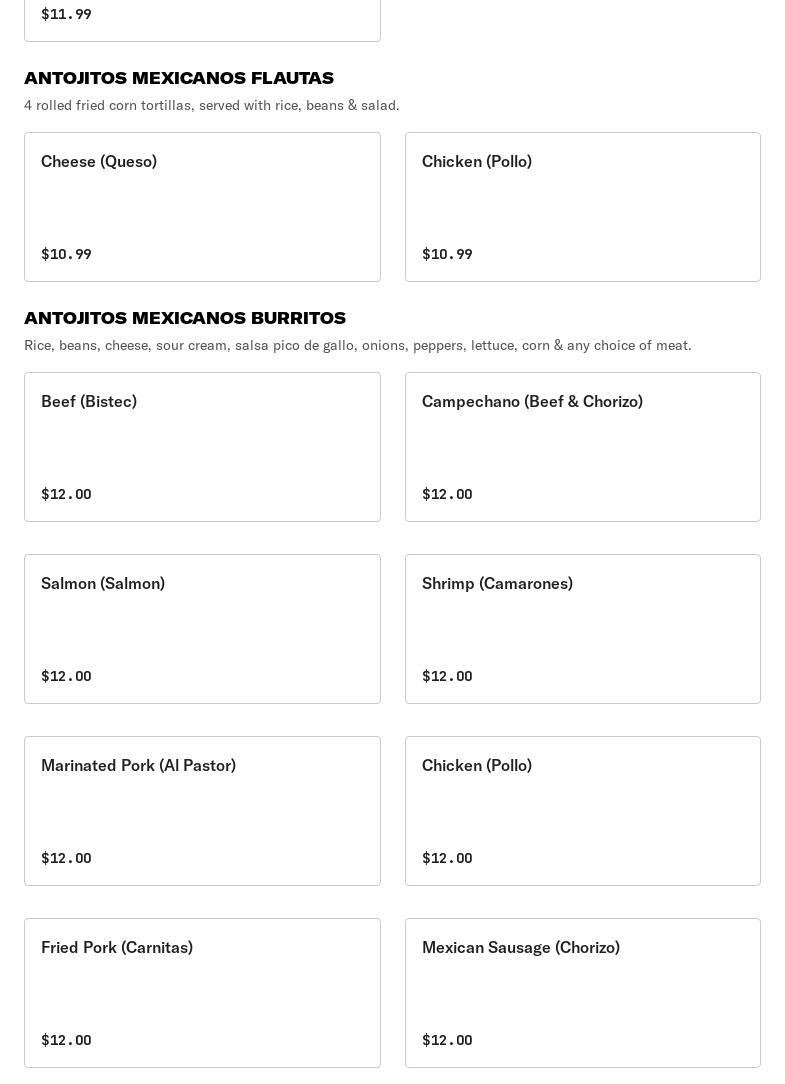Select the Chicken (Pollo) flautas card
Screen dimensions: 785x1084
(582, 206)
